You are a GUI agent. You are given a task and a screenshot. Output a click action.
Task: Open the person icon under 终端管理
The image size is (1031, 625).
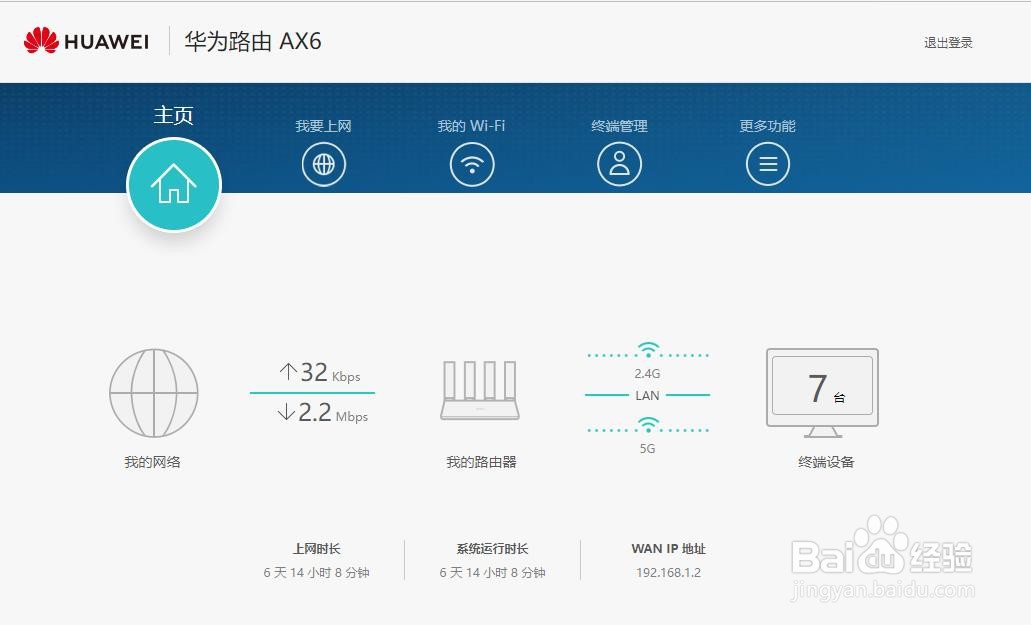tap(619, 164)
